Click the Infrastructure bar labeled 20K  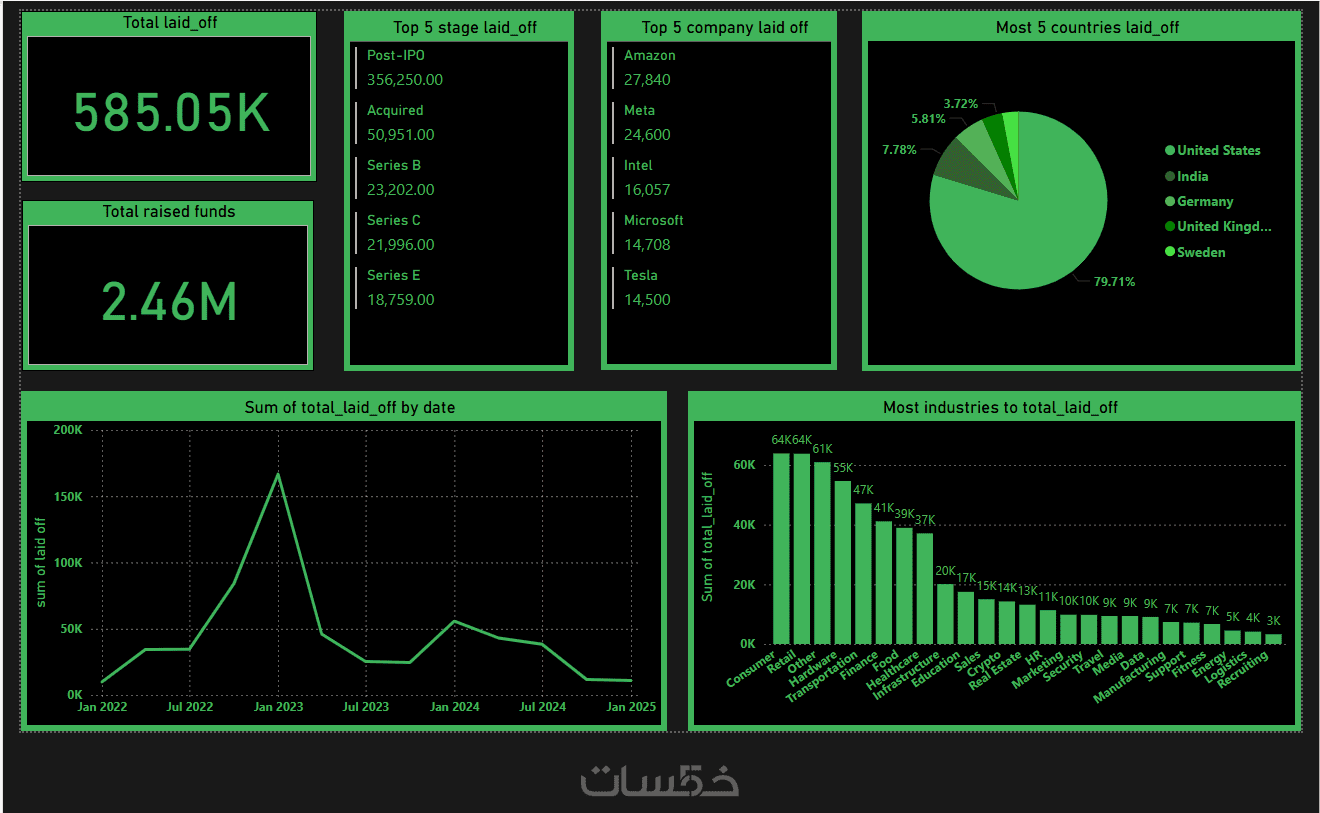(x=945, y=614)
